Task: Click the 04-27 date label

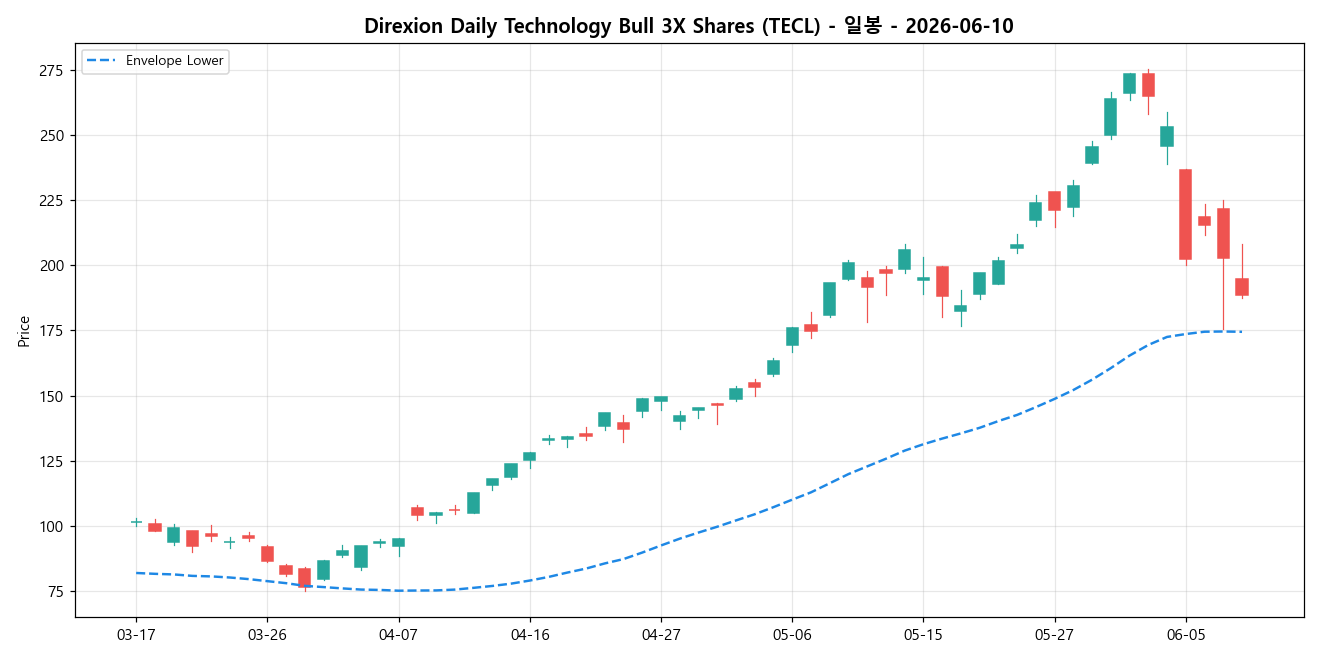Action: pos(661,634)
